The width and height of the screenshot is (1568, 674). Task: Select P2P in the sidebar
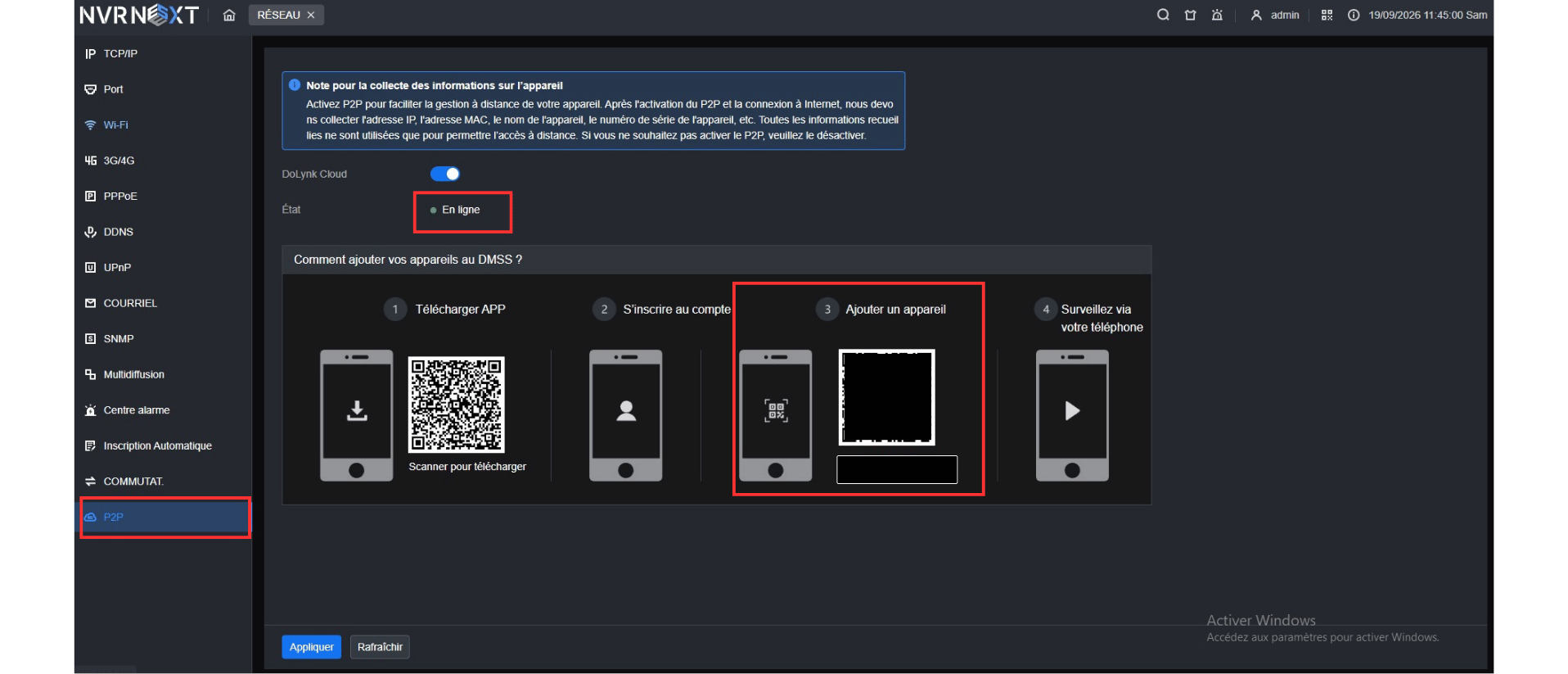[x=164, y=517]
